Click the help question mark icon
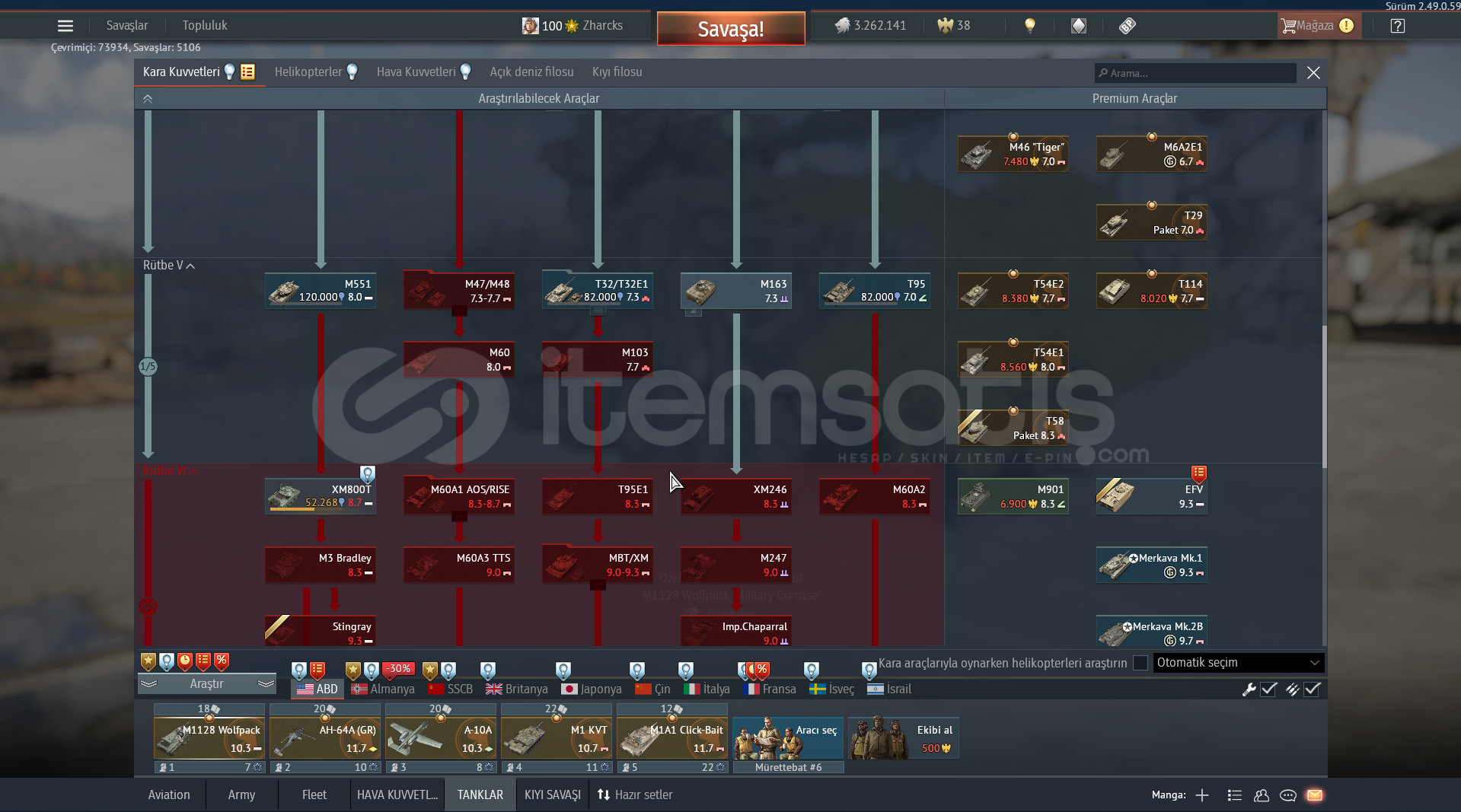The image size is (1461, 812). click(x=1397, y=26)
